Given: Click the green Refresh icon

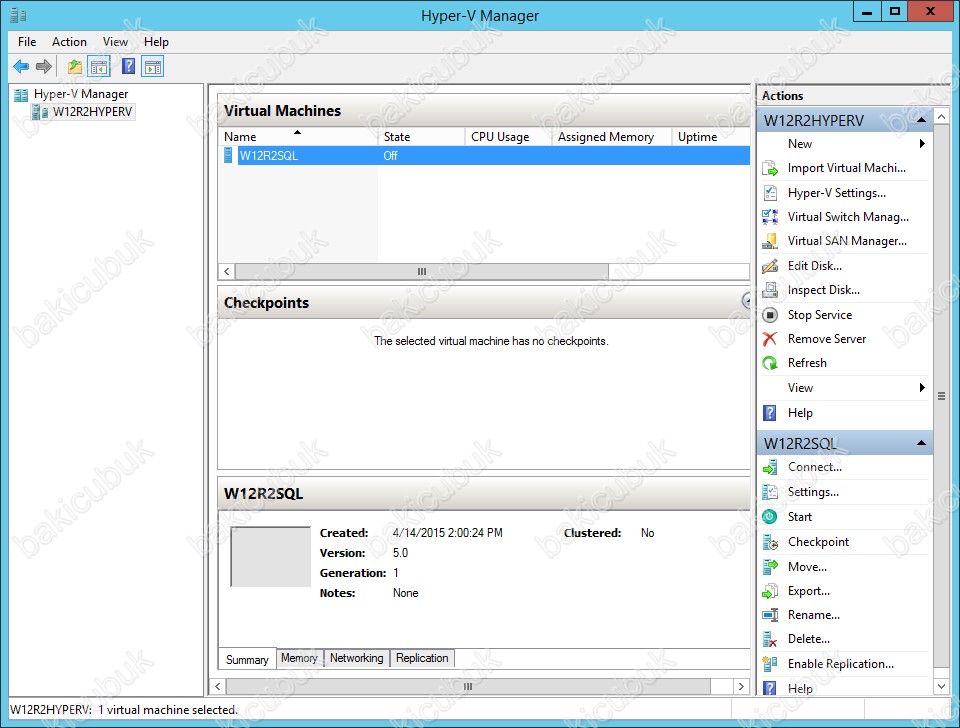Looking at the screenshot, I should 770,363.
